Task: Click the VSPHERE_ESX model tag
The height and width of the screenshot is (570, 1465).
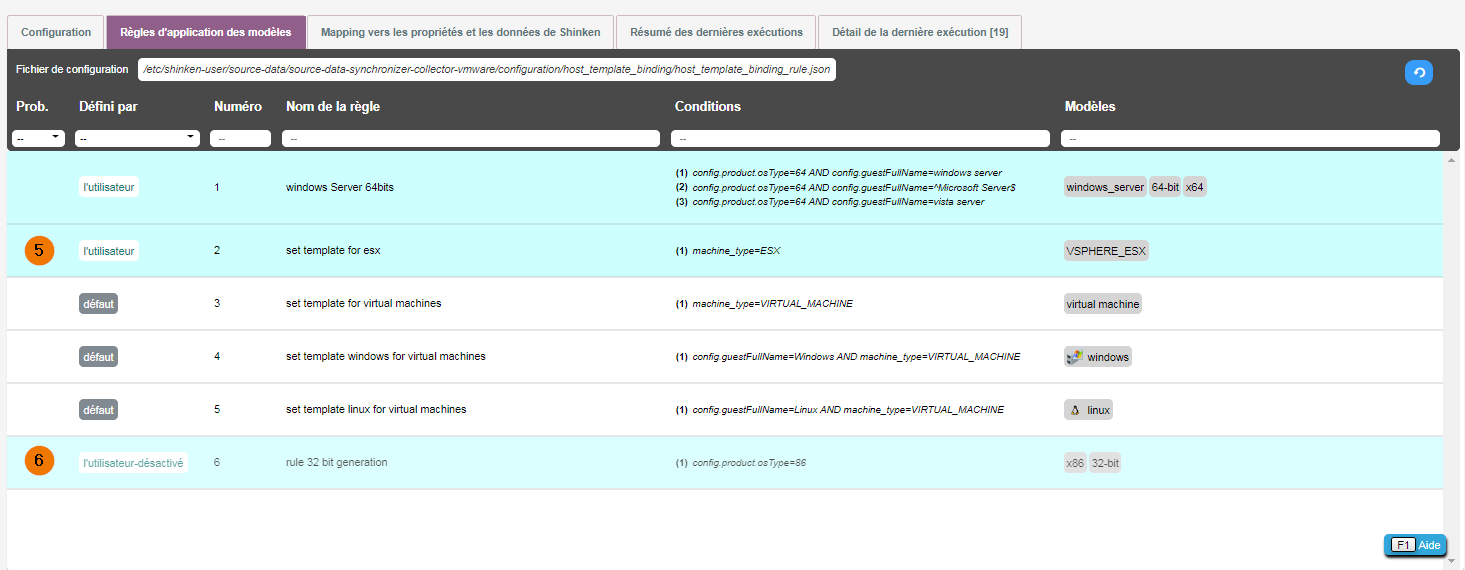Action: [1106, 251]
